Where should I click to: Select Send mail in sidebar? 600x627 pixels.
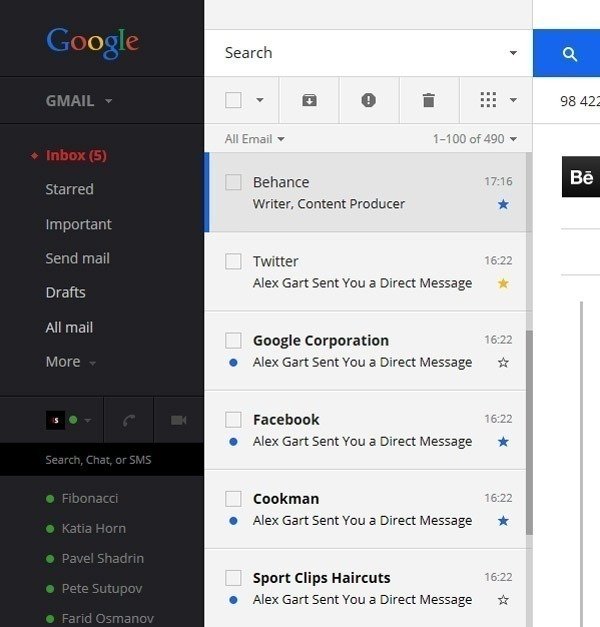pyautogui.click(x=78, y=258)
